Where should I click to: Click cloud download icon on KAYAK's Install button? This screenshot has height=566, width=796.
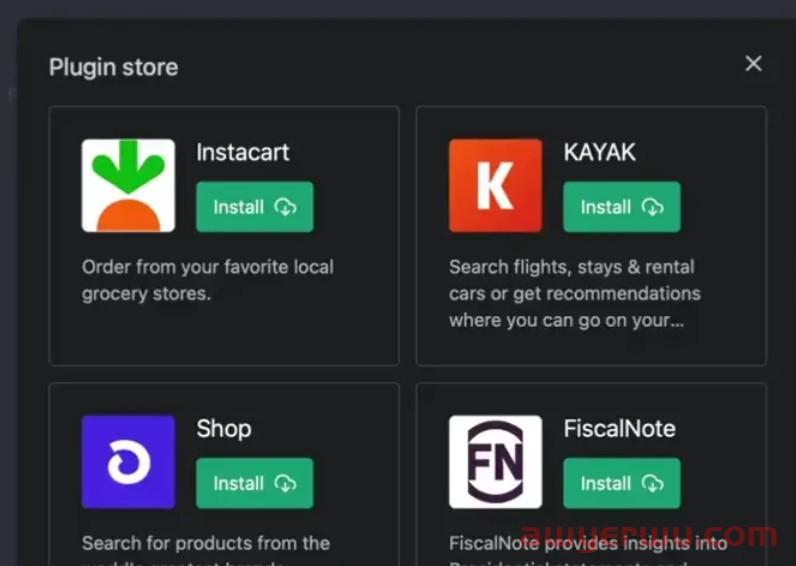pyautogui.click(x=652, y=207)
